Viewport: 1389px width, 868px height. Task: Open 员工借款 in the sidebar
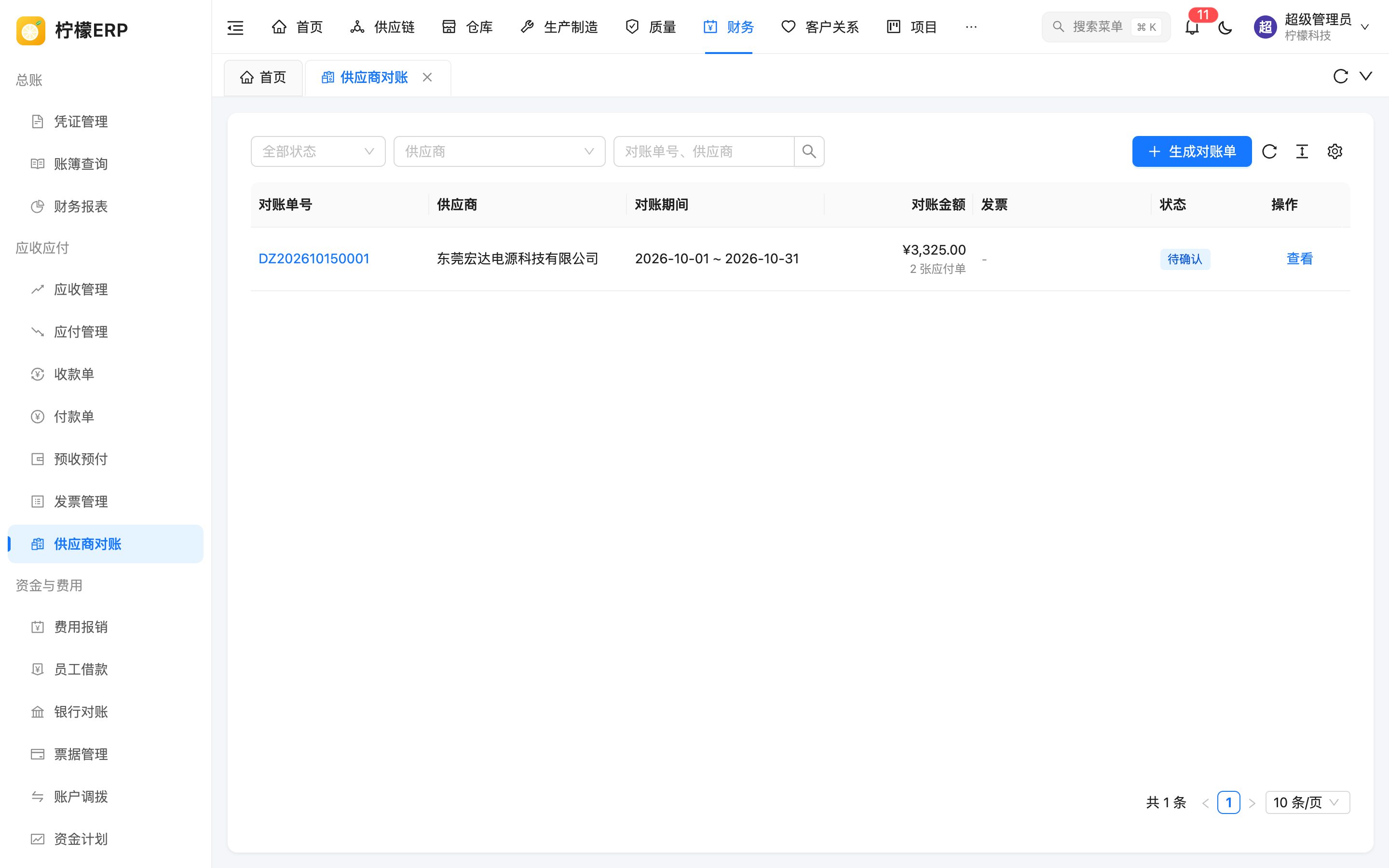click(x=106, y=669)
